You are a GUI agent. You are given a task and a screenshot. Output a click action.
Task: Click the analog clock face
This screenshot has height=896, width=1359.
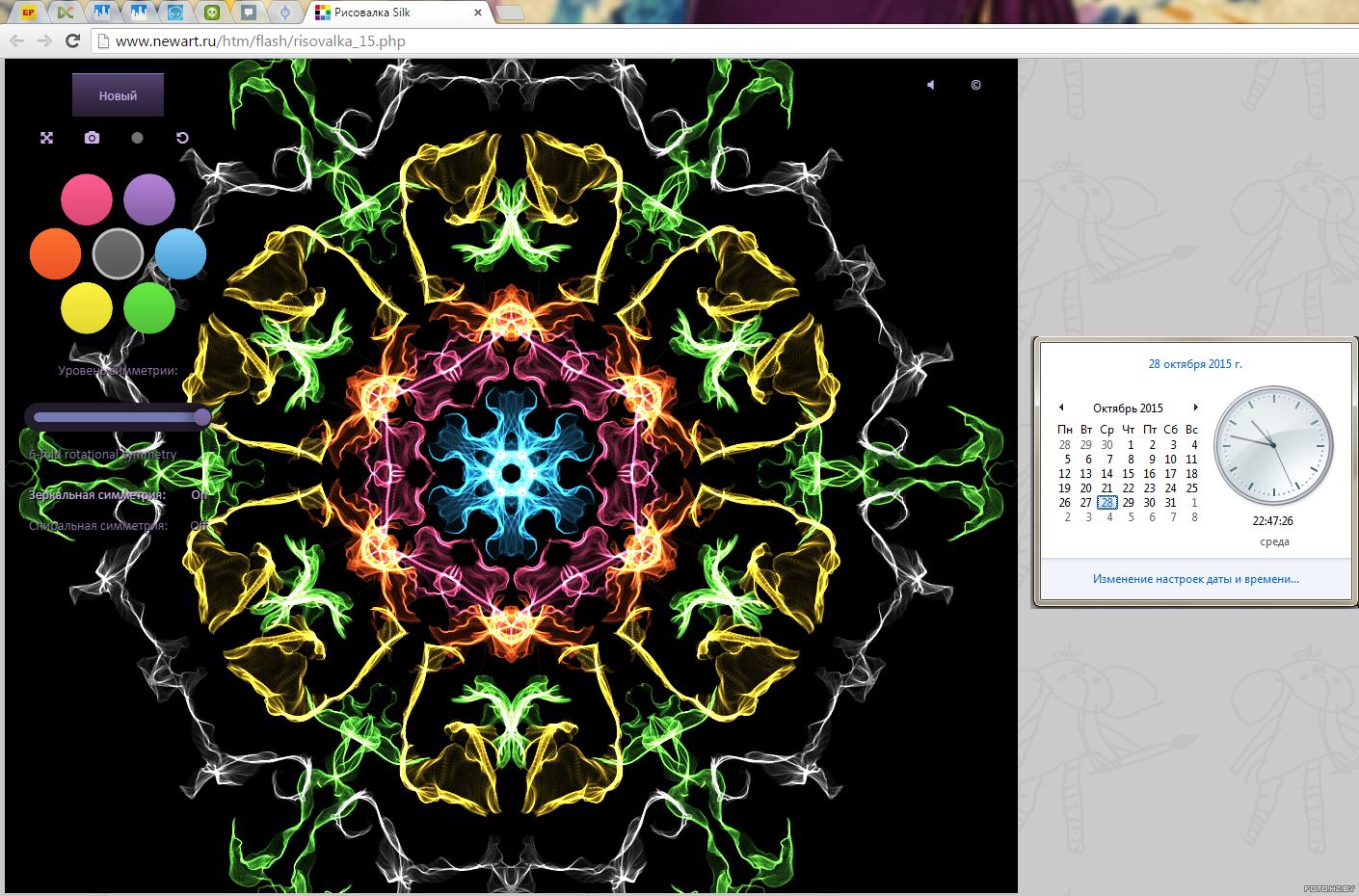1273,446
